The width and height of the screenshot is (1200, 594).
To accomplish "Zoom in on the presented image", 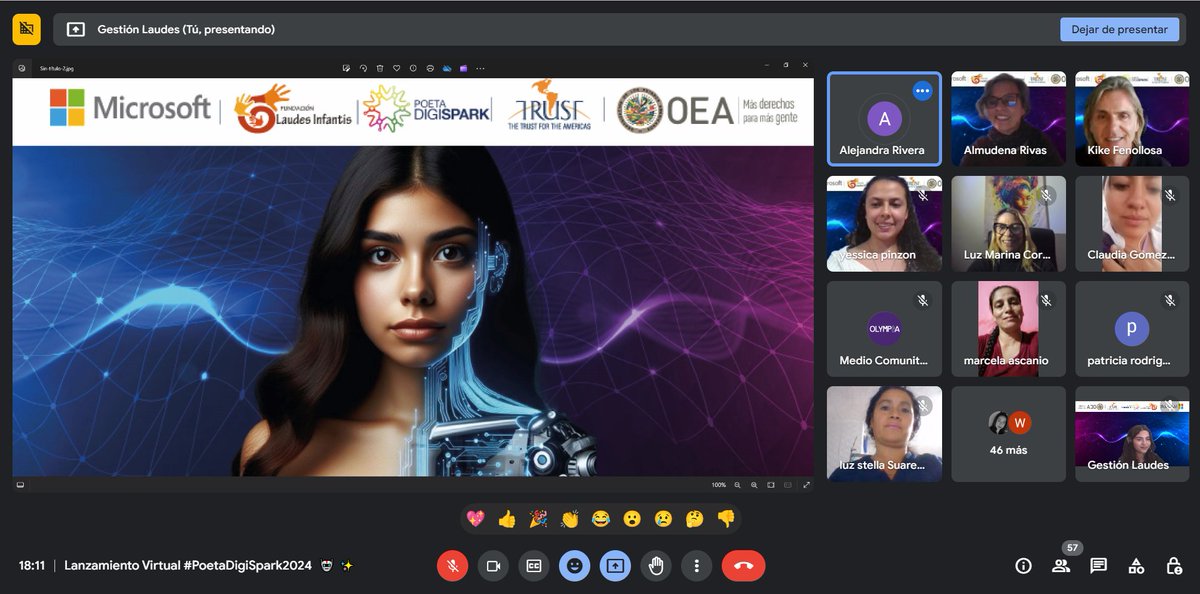I will tap(754, 485).
